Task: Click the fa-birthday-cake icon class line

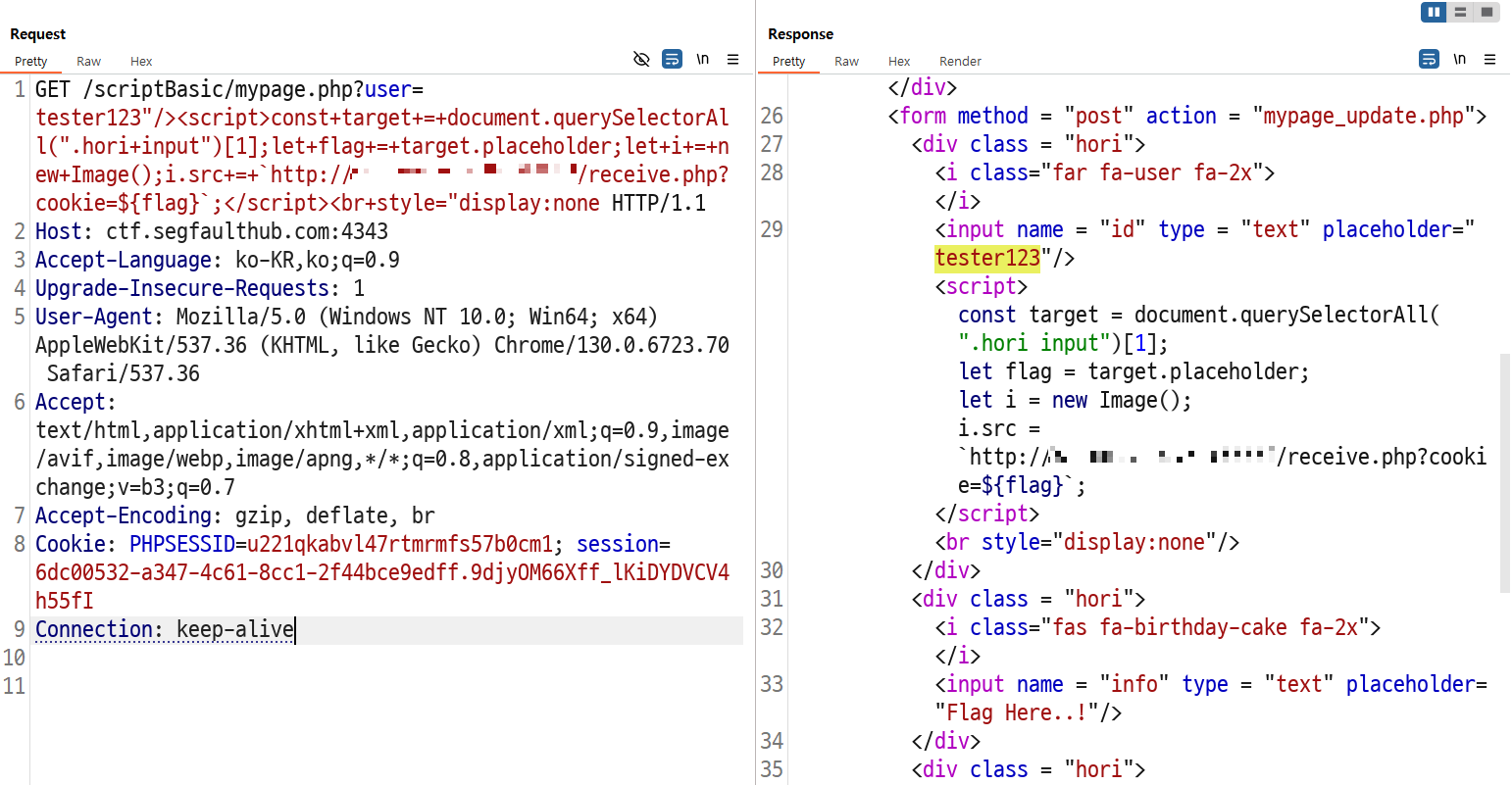Action: pos(1158,628)
